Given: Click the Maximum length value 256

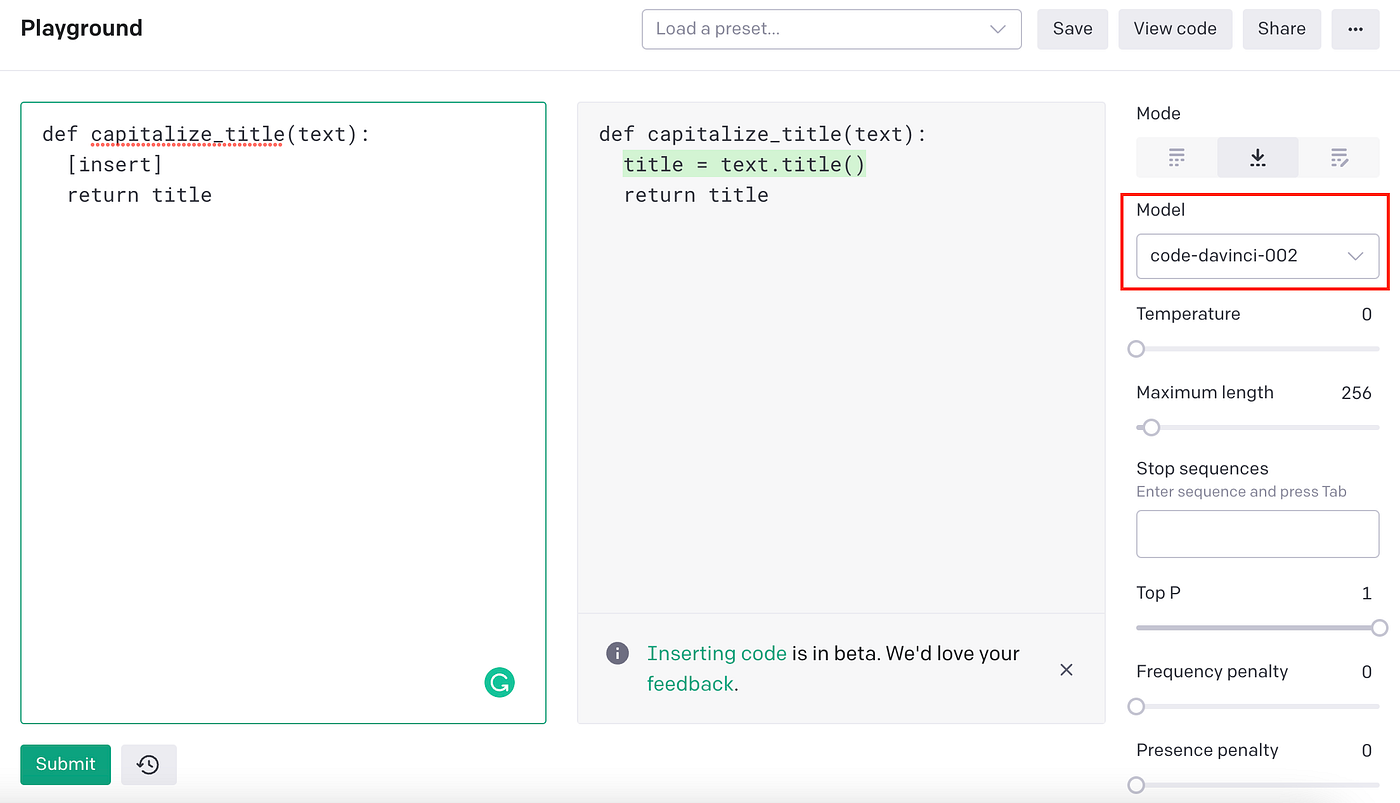Looking at the screenshot, I should click(x=1356, y=393).
